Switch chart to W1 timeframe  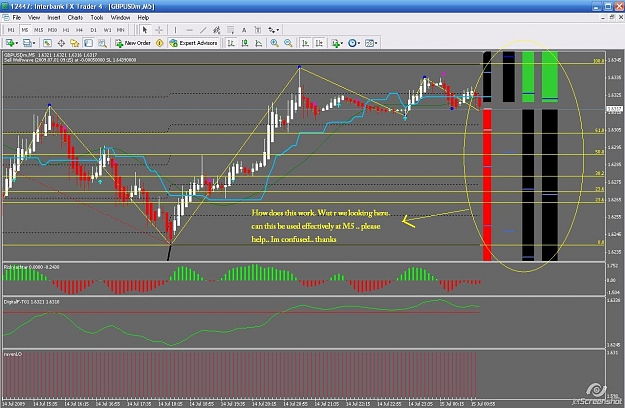(x=107, y=30)
